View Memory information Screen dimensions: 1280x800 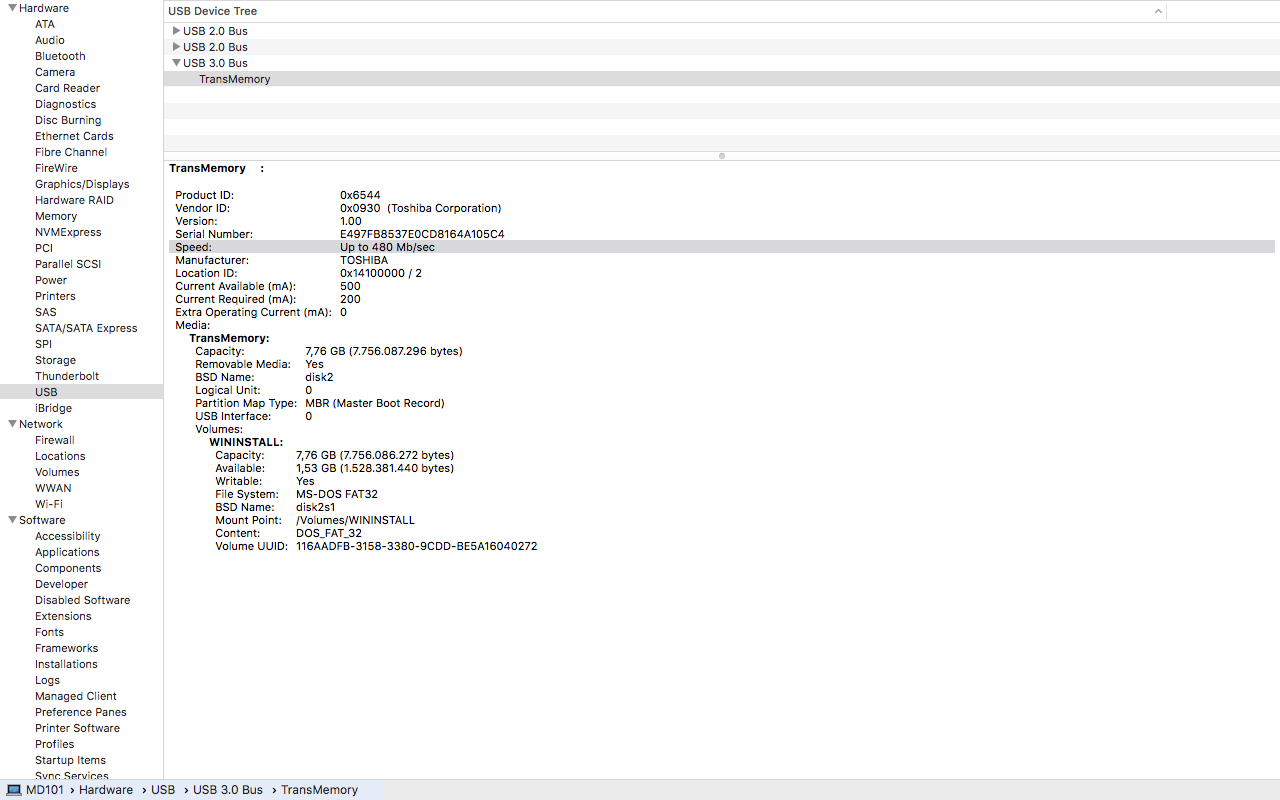pyautogui.click(x=56, y=216)
